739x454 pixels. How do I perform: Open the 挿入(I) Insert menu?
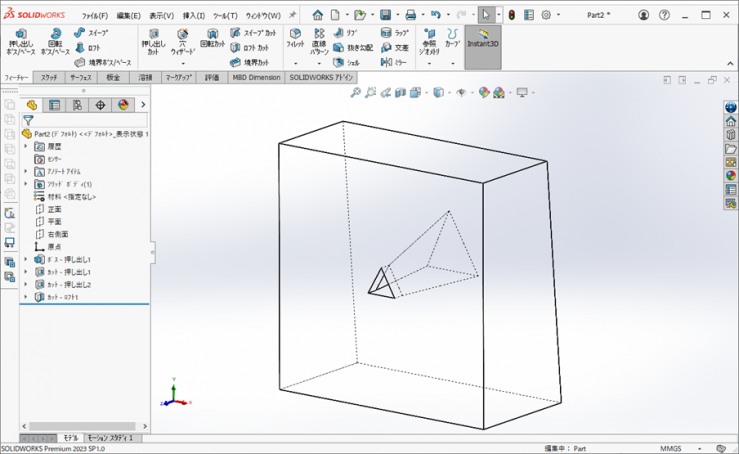pos(194,16)
